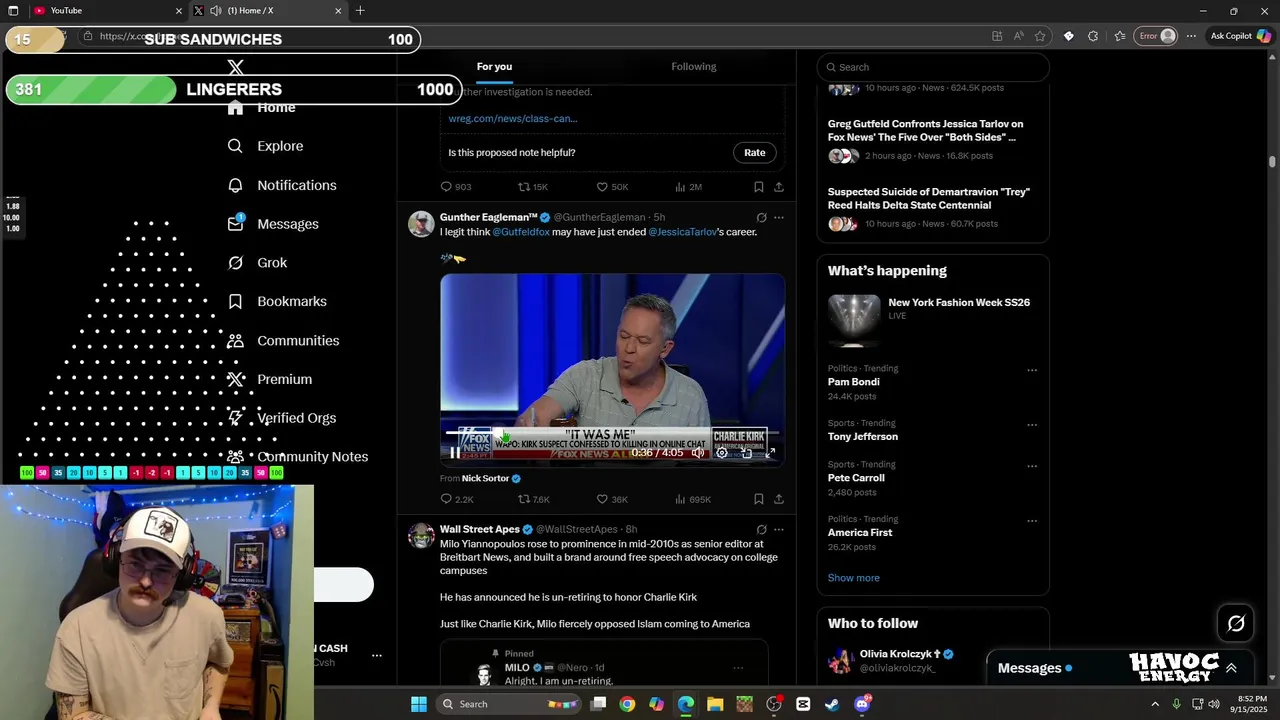The height and width of the screenshot is (720, 1280).
Task: Open Grok from the sidebar
Action: tap(257, 263)
